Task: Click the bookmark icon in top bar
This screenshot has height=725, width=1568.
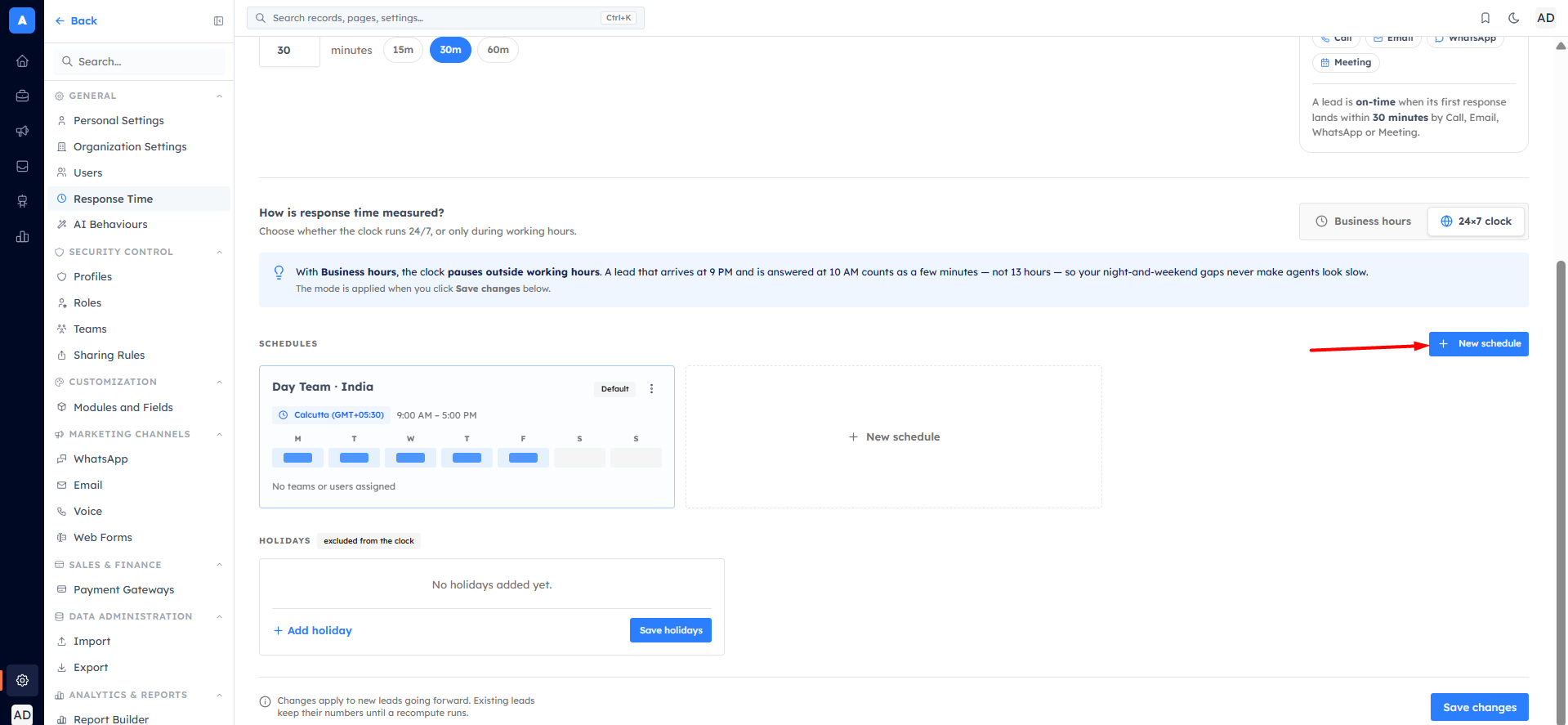Action: coord(1485,18)
